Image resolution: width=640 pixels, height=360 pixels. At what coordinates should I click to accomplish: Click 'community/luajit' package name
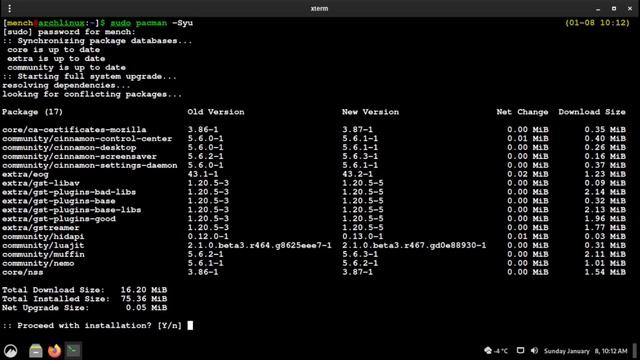43,246
